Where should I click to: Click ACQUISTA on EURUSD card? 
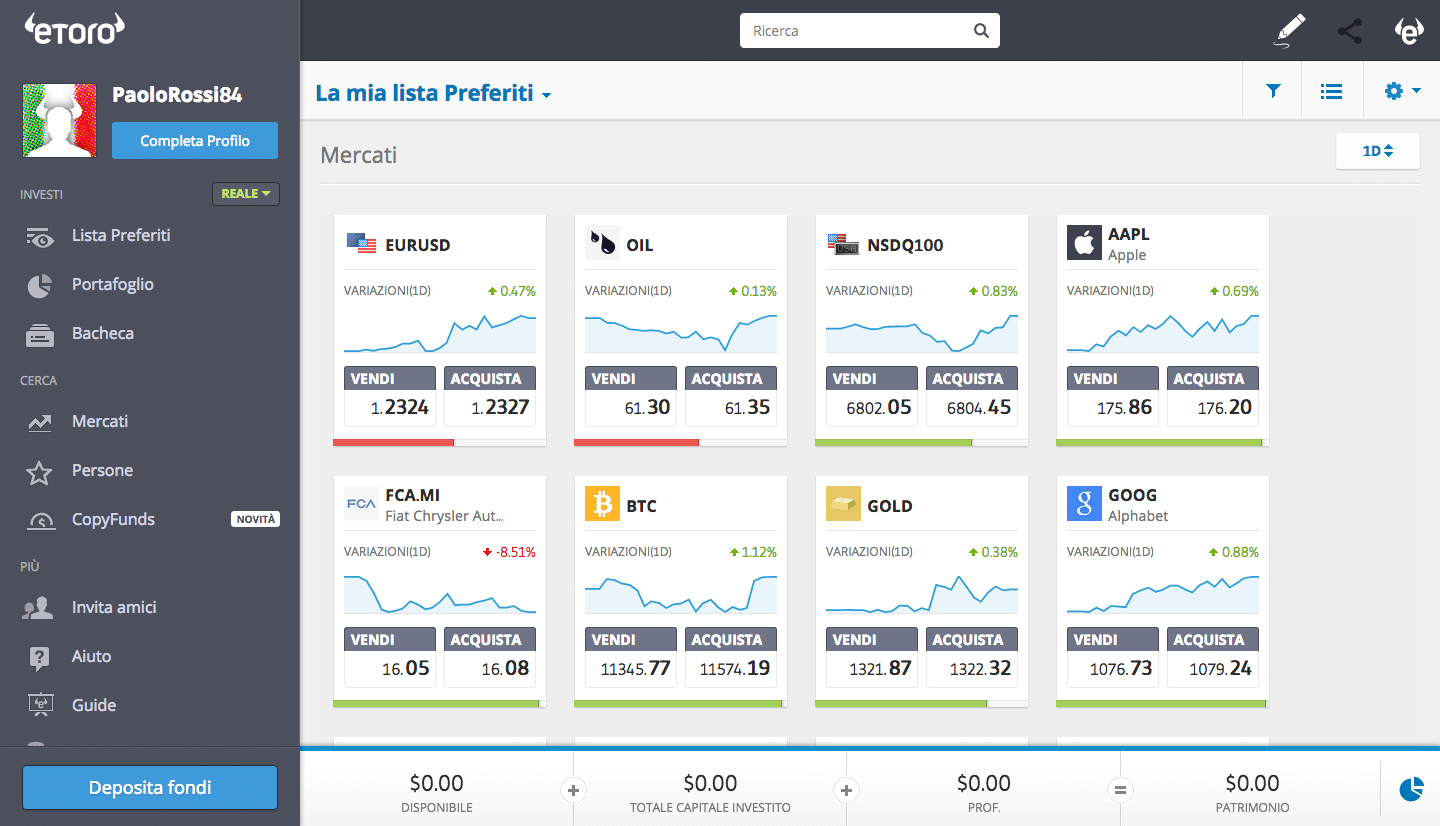(490, 396)
